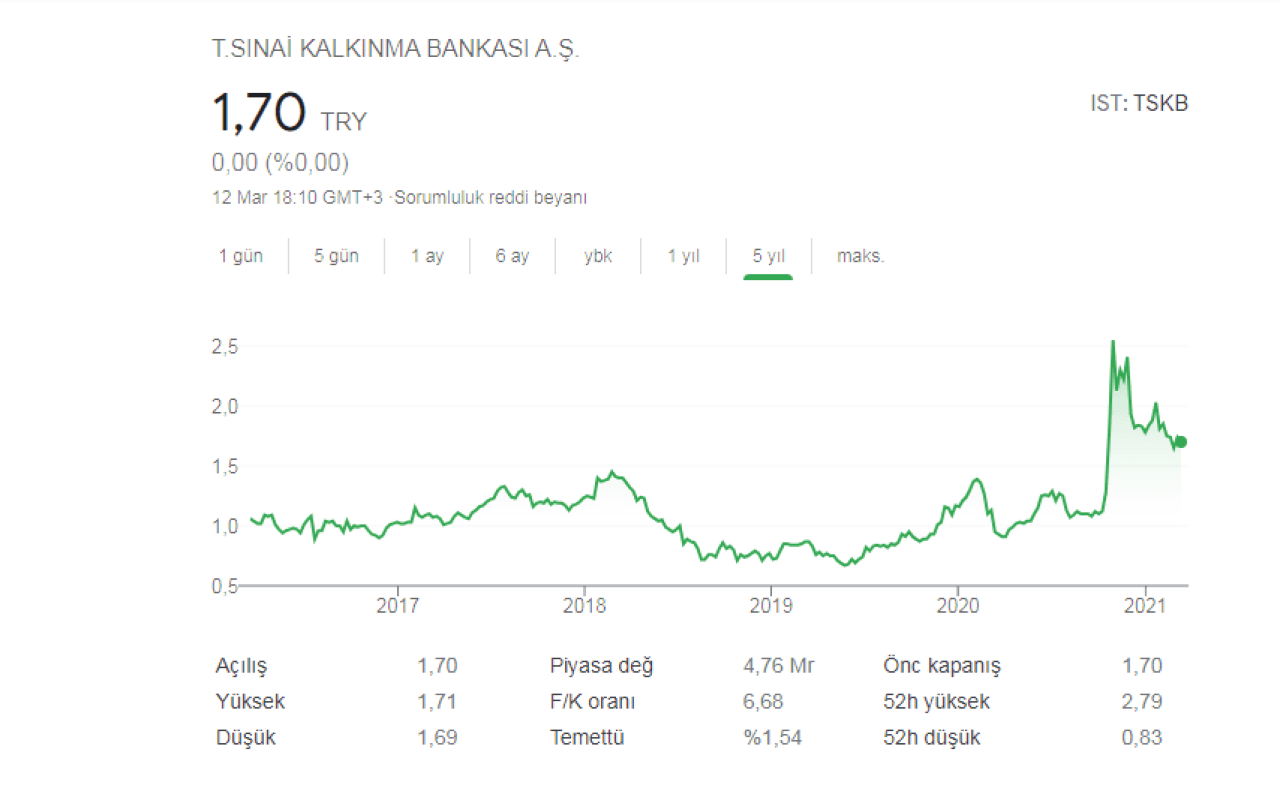
Task: Click the market cap value 4,76 Mr
Action: point(778,666)
